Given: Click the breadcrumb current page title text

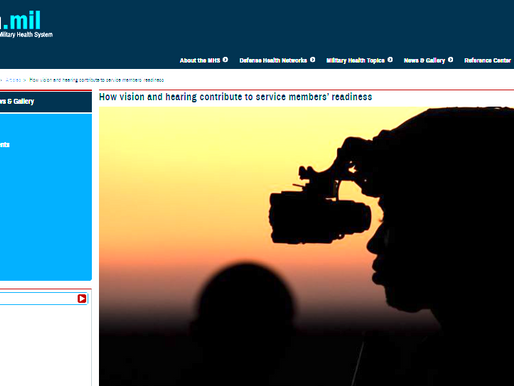Looking at the screenshot, I should point(97,80).
